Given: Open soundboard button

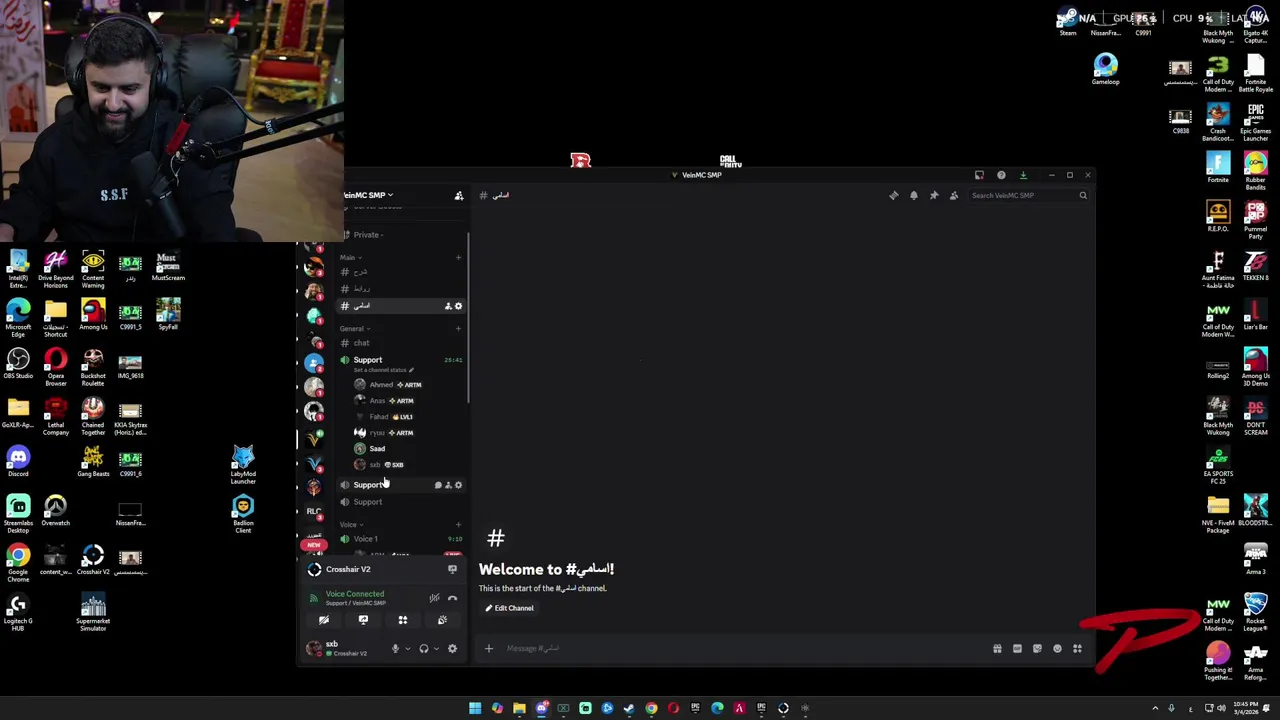Looking at the screenshot, I should (442, 620).
